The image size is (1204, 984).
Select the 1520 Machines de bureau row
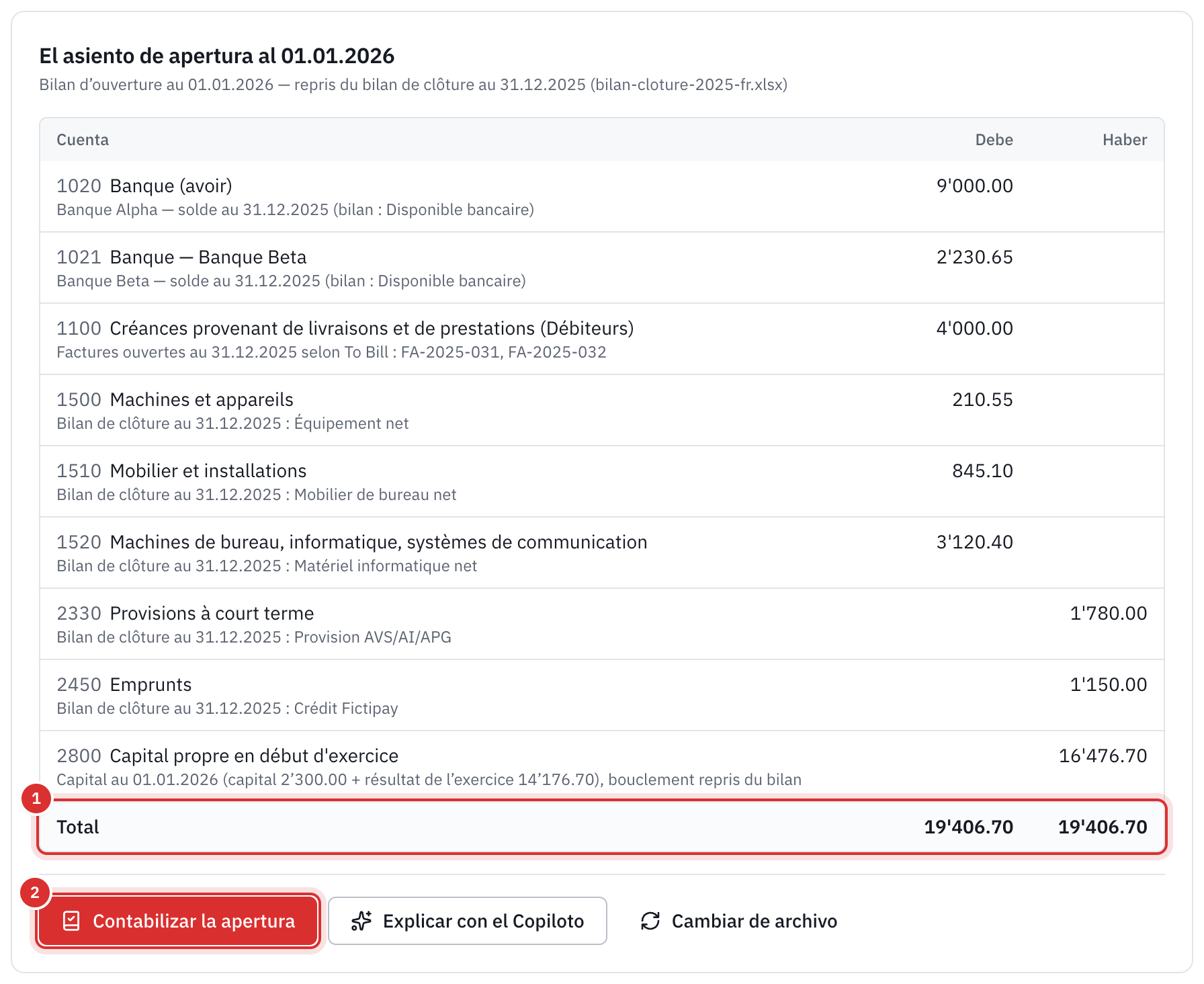coord(602,553)
